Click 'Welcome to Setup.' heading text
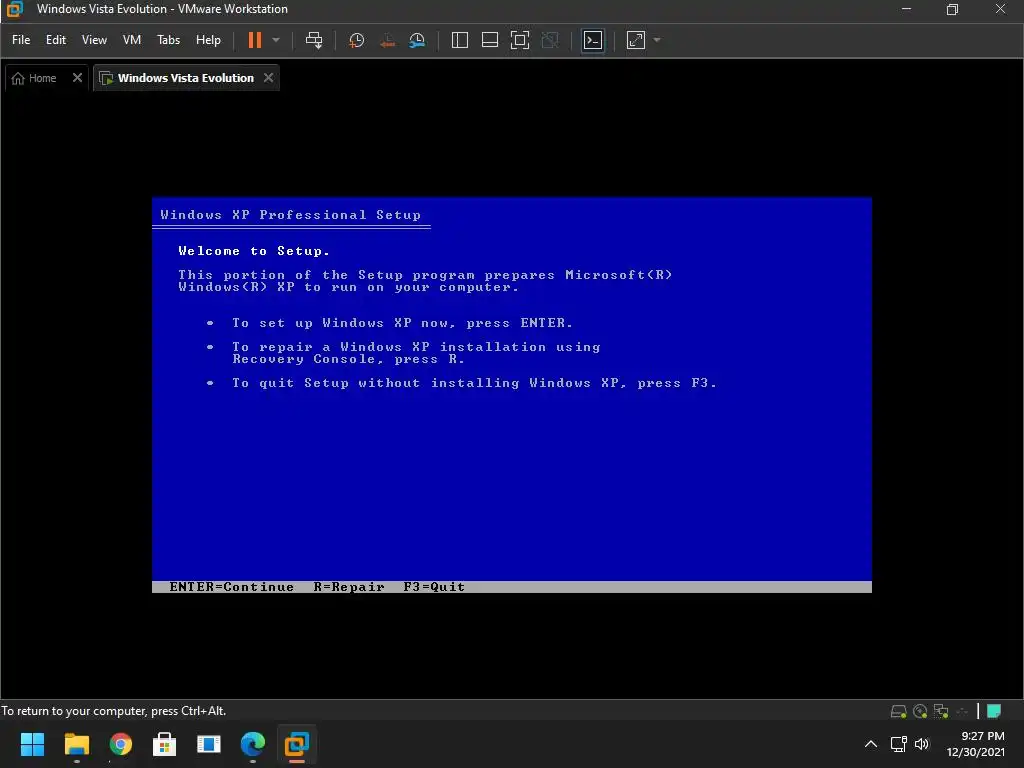This screenshot has height=768, width=1024. [254, 251]
